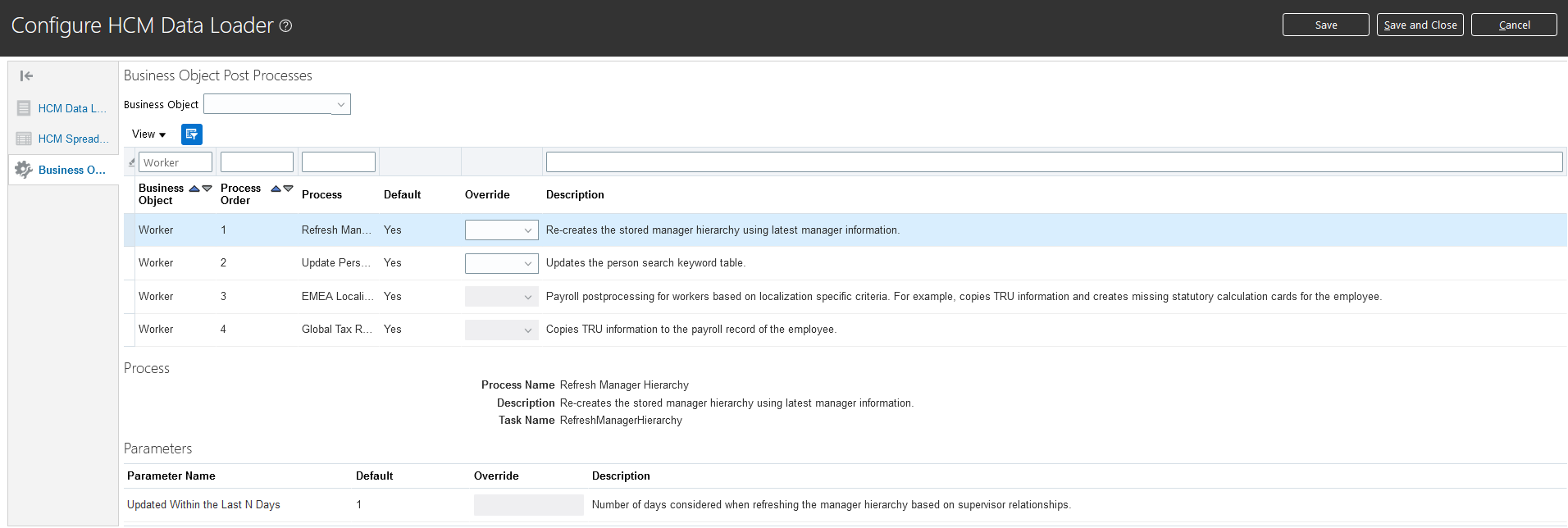Sort Business Object column descending
The height and width of the screenshot is (528, 1568).
coord(207,189)
